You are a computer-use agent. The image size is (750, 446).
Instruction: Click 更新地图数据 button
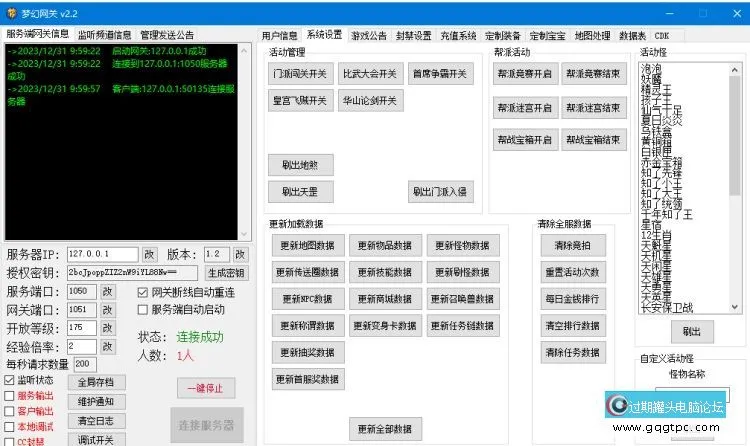pyautogui.click(x=308, y=245)
